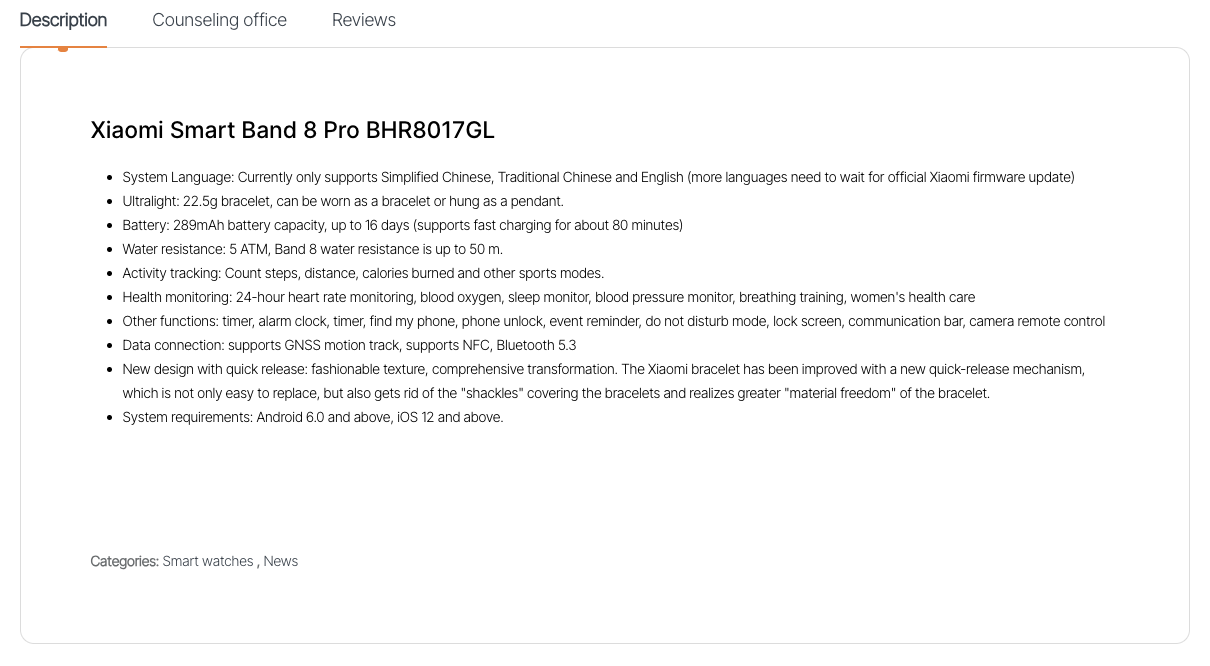The height and width of the screenshot is (666, 1210).
Task: Select the Data connection bullet line
Action: coord(349,345)
